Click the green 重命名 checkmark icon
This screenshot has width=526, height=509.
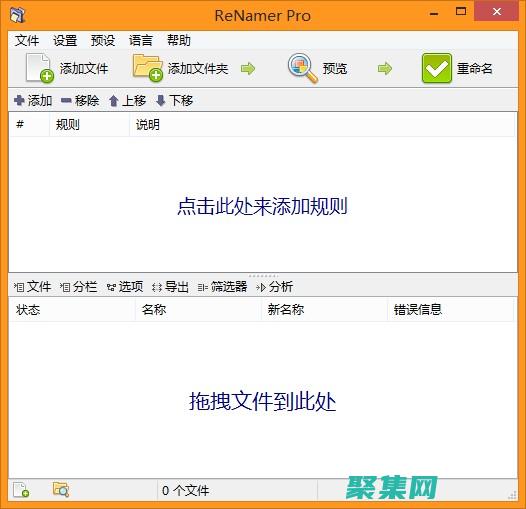436,68
